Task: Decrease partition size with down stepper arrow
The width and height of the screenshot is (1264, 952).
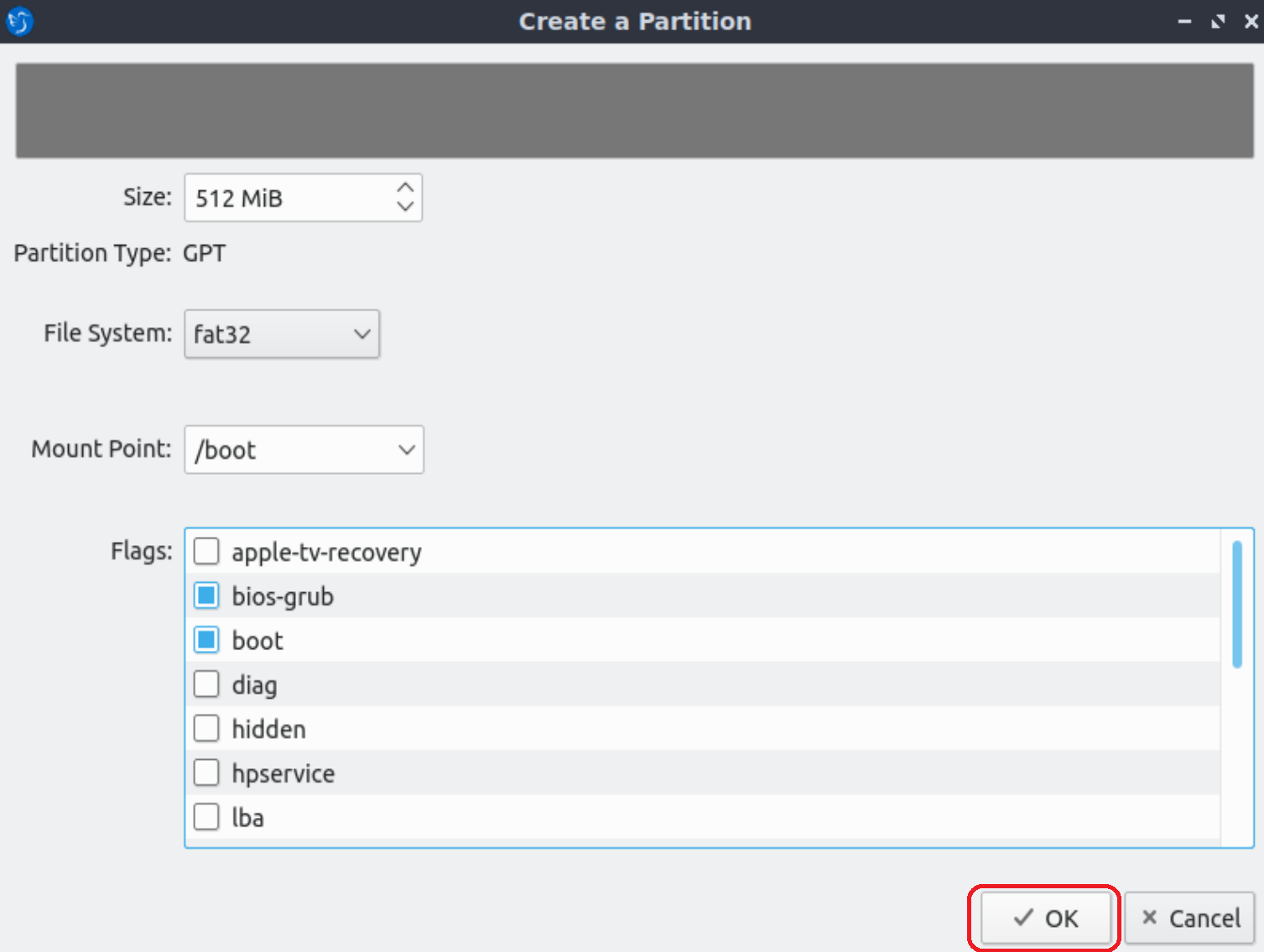Action: [x=404, y=207]
